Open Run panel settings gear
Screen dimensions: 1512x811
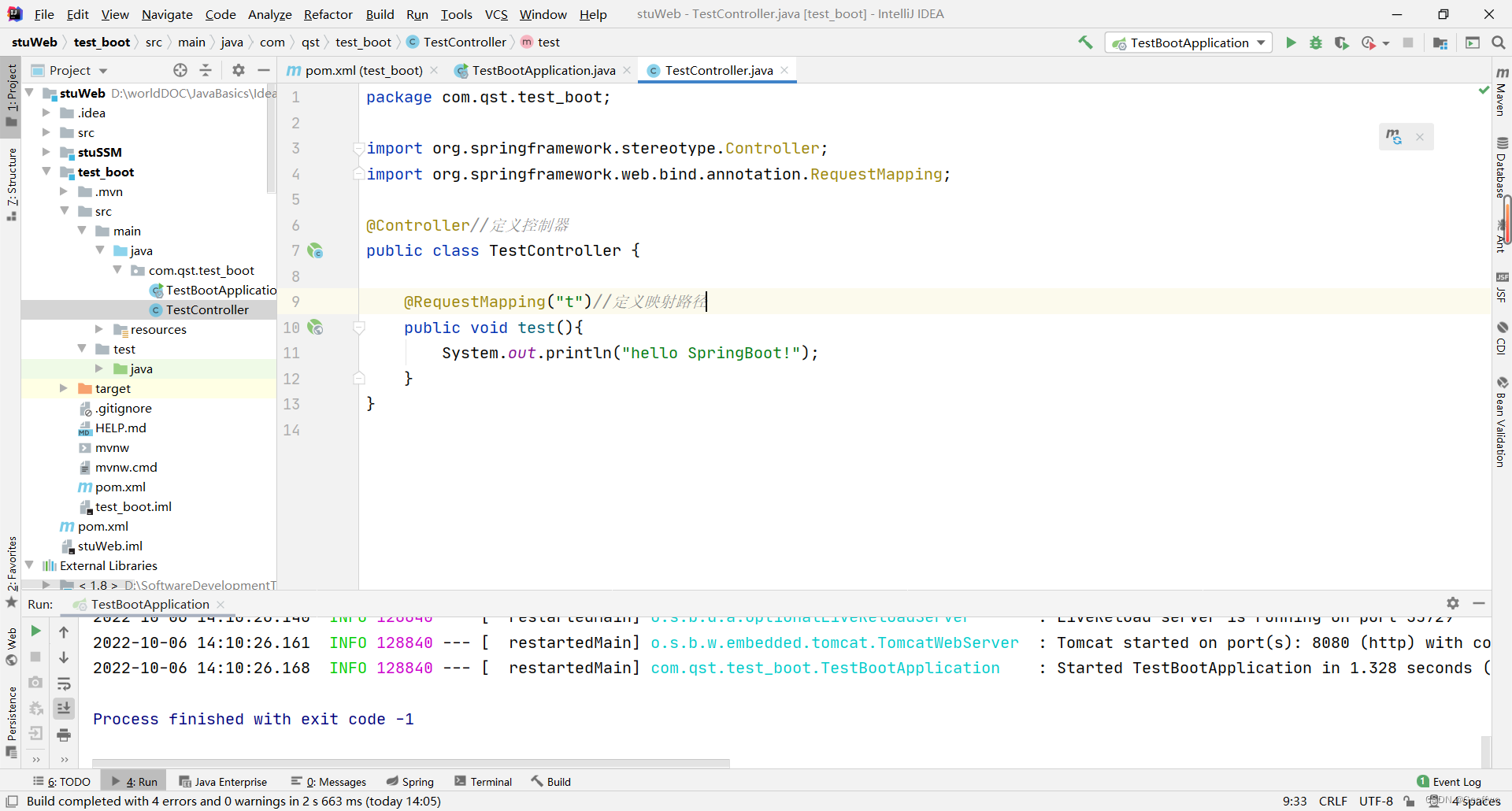tap(1453, 603)
